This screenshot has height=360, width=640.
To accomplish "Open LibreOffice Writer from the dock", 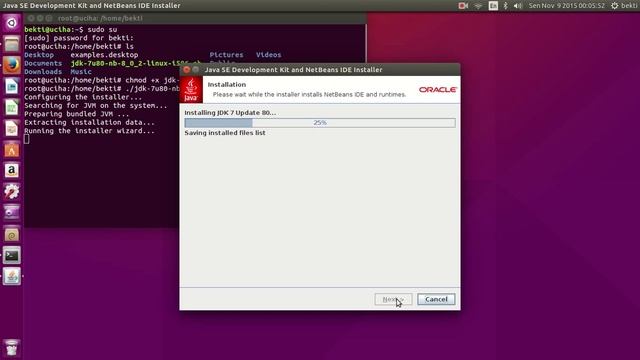I will coord(11,87).
